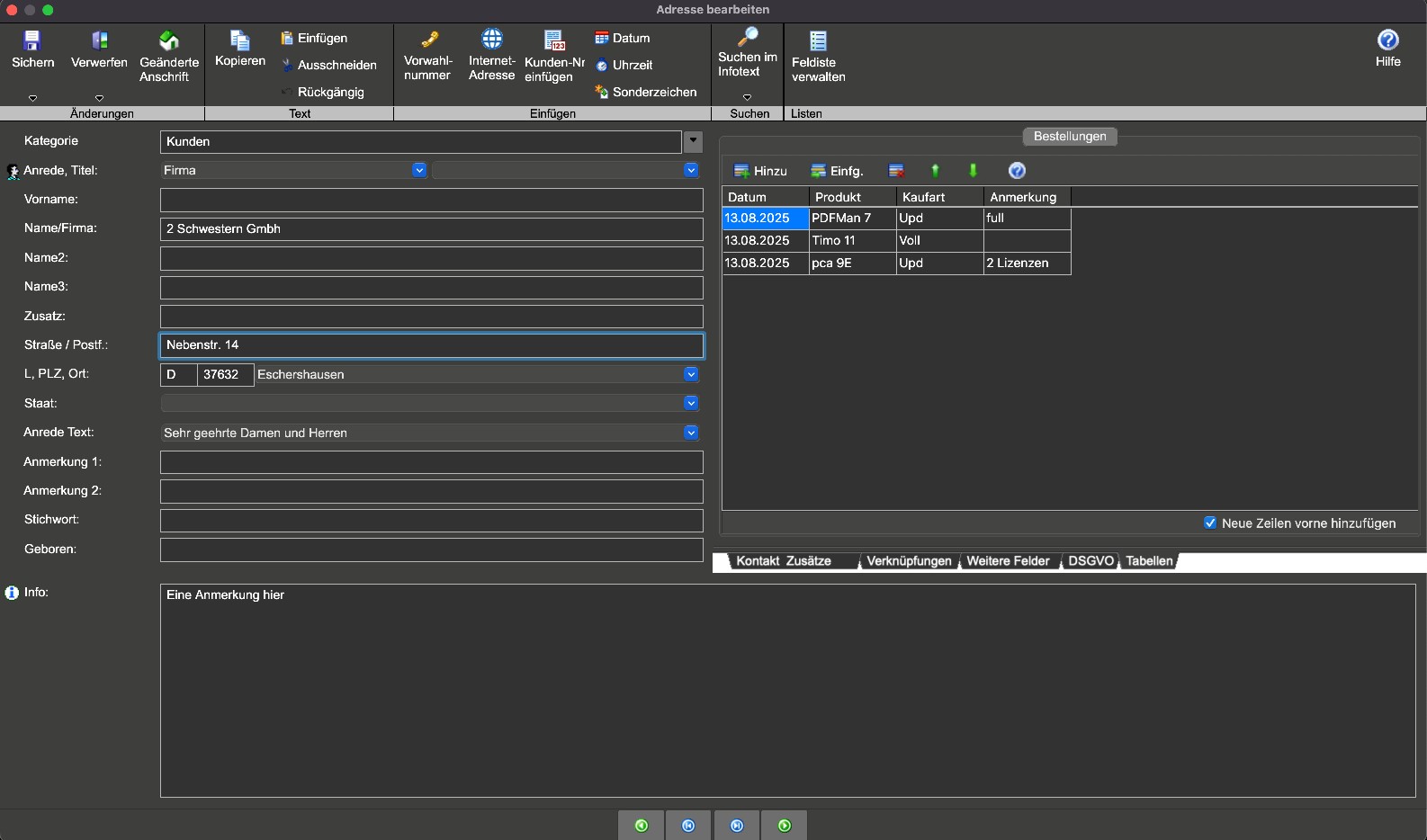
Task: Click the country code field D
Action: tap(178, 374)
